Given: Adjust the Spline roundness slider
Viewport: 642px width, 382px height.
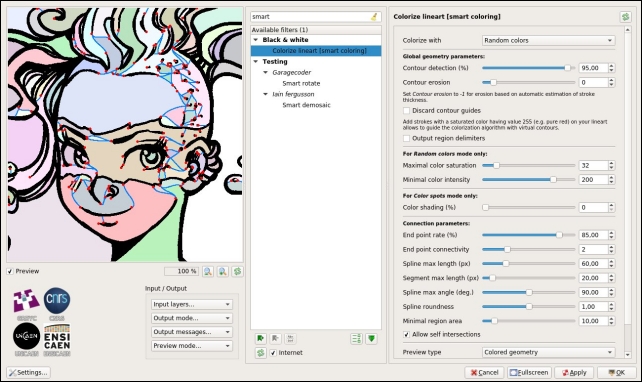Looking at the screenshot, I should (x=529, y=307).
